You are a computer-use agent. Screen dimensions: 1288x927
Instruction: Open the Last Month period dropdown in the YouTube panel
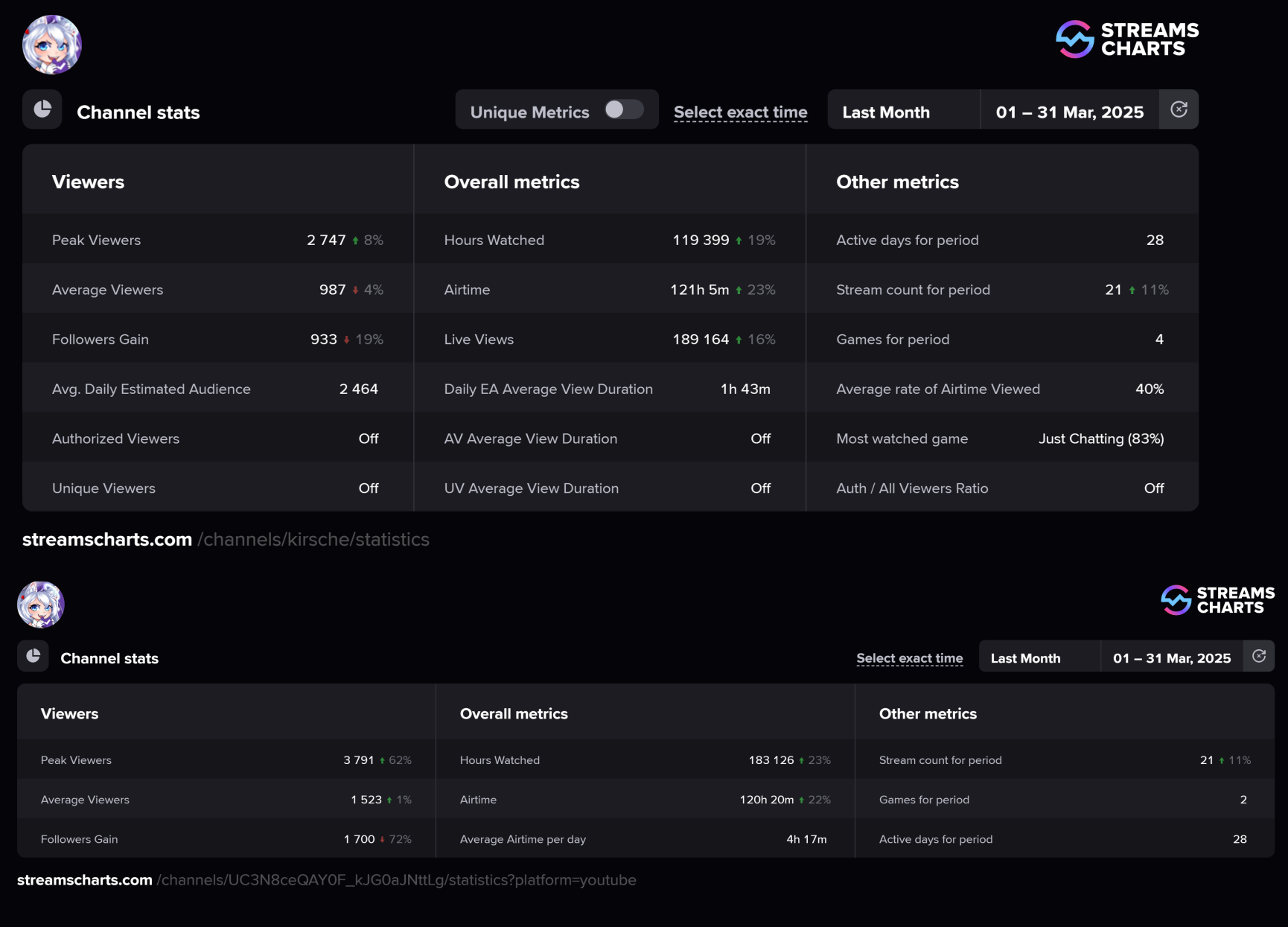pos(1039,658)
